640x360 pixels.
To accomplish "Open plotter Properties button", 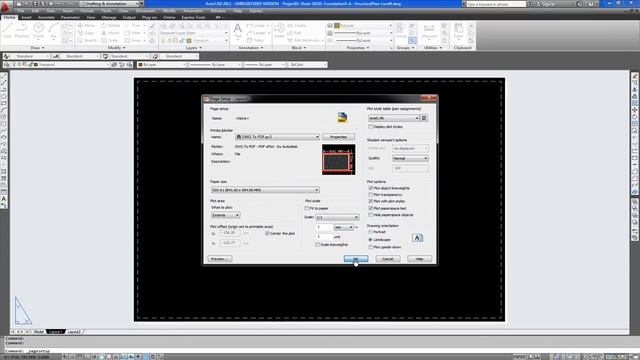I will (338, 137).
